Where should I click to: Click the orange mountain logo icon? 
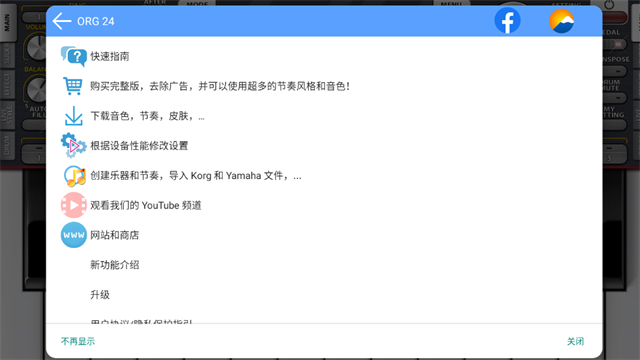(x=562, y=21)
